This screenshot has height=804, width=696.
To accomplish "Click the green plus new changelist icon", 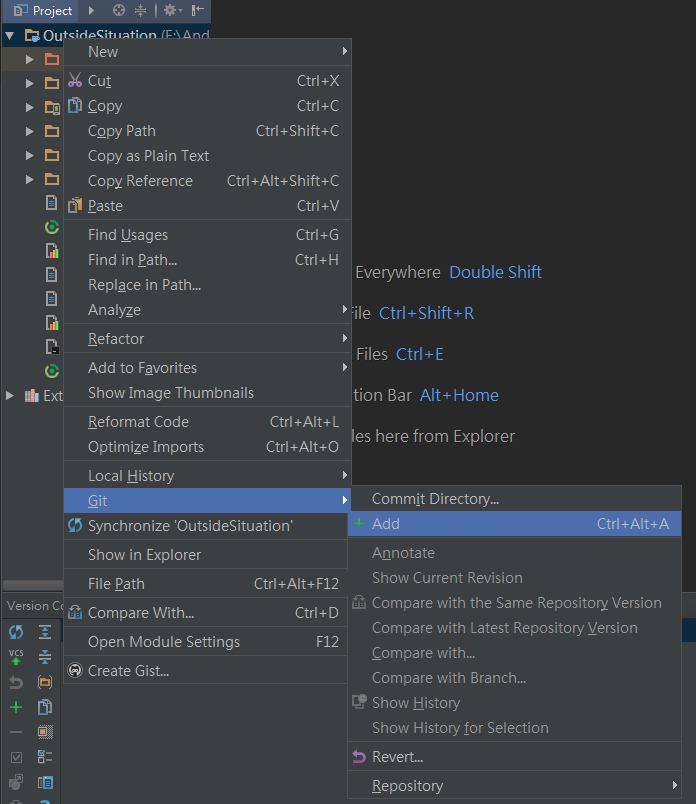I will (16, 707).
